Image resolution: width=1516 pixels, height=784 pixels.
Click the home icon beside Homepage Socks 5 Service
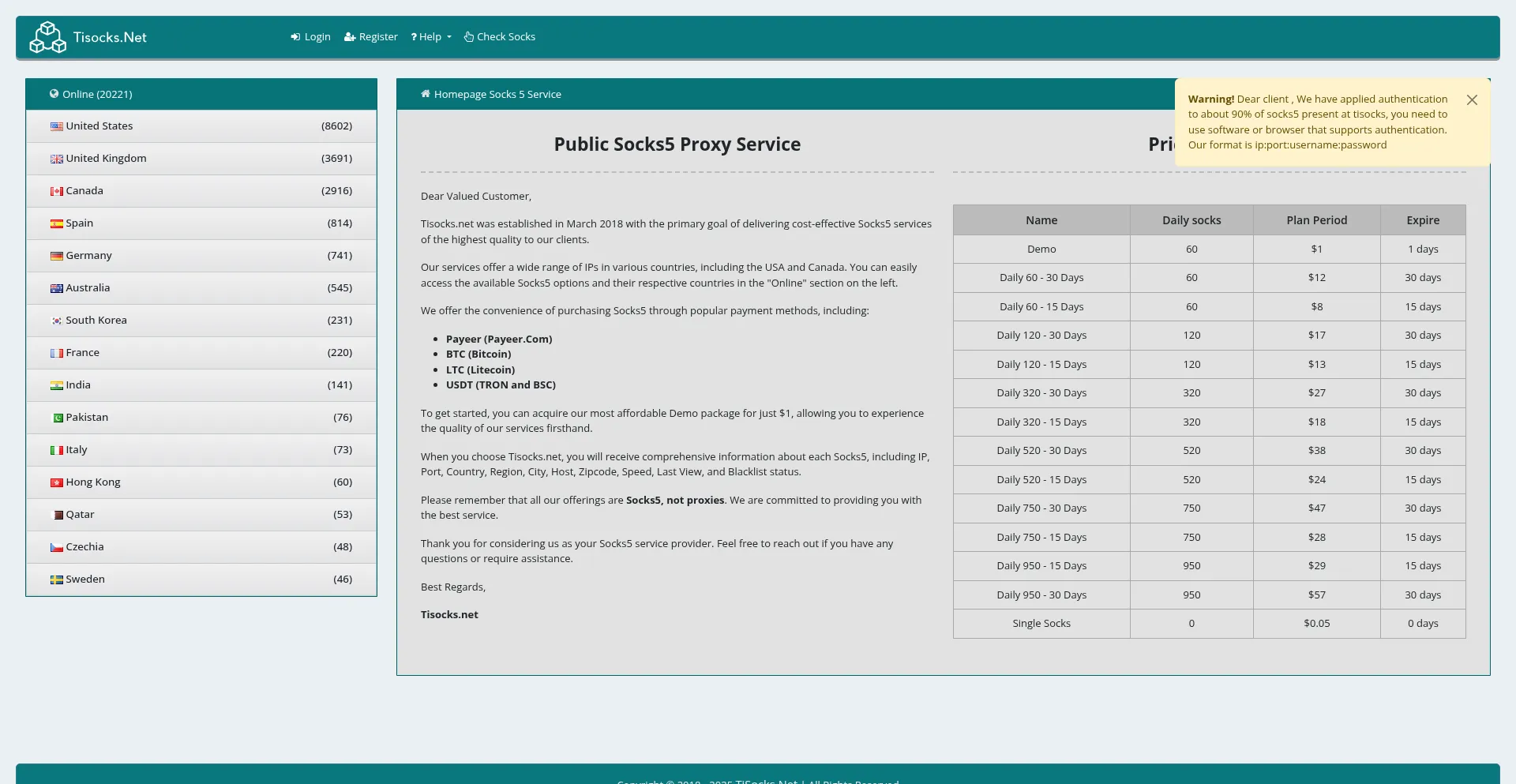[426, 94]
